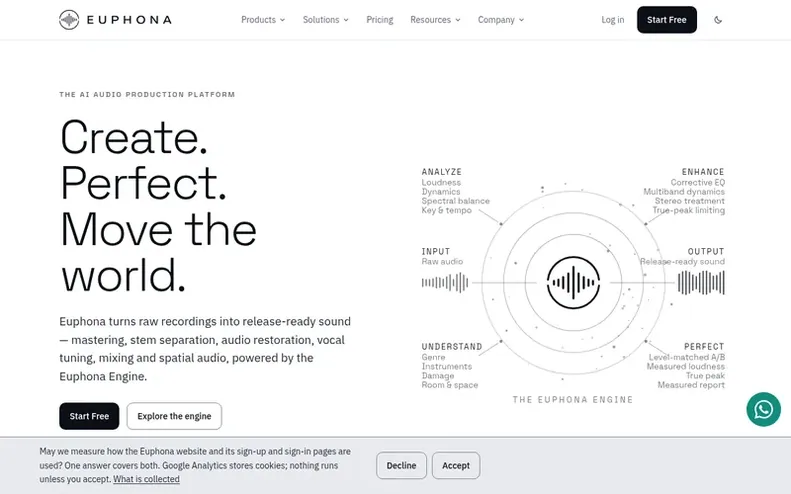Click 'Room & space' text
This screenshot has height=494, width=791.
[449, 385]
